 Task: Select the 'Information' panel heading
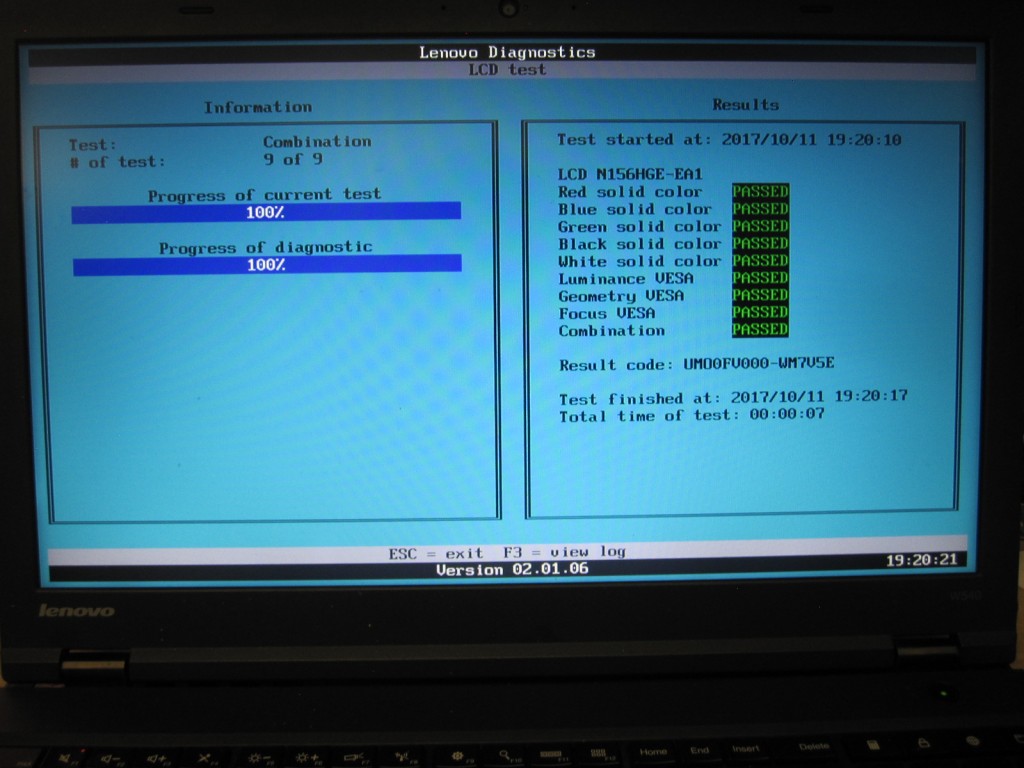[258, 107]
